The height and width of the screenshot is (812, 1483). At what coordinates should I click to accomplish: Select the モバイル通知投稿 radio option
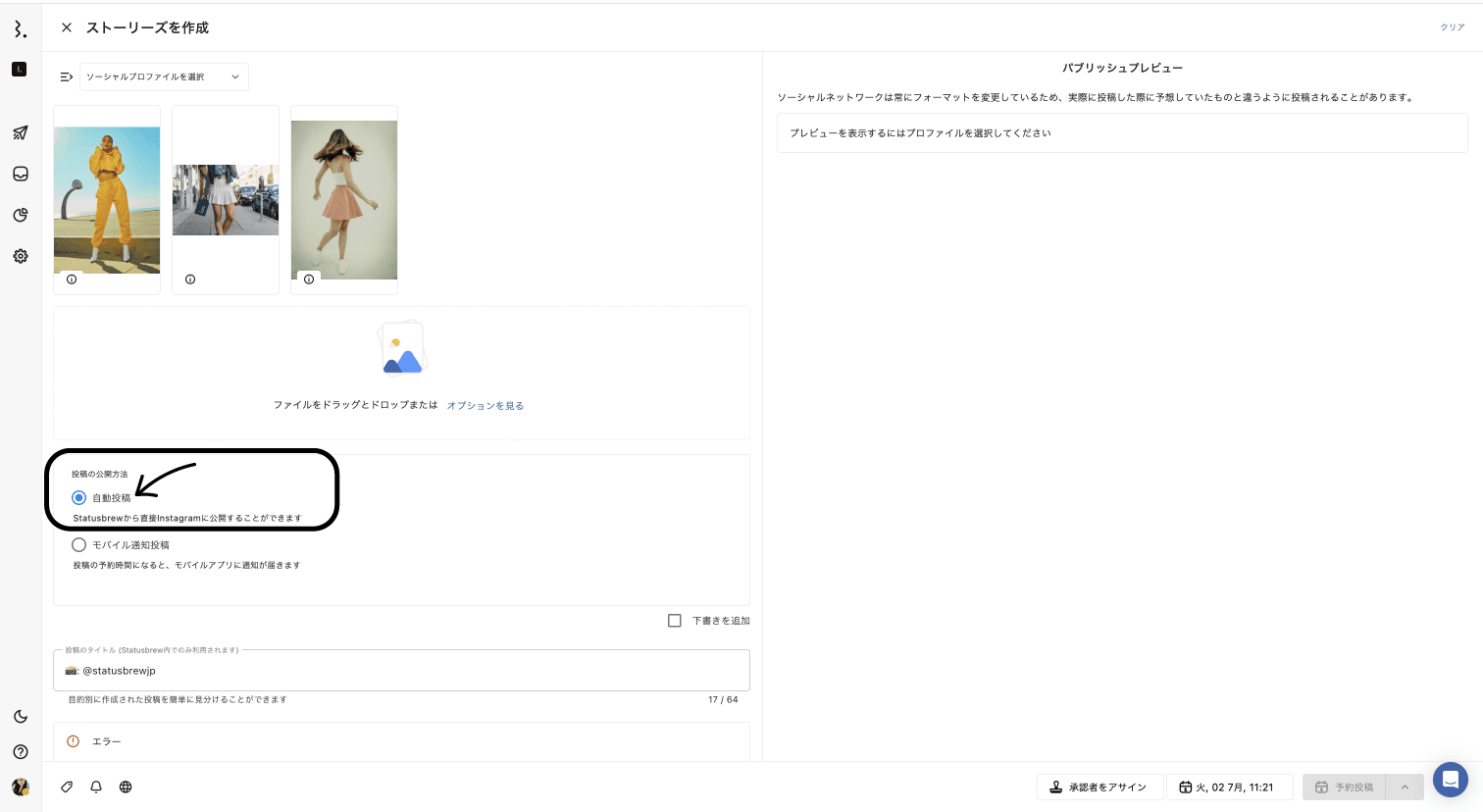(79, 544)
